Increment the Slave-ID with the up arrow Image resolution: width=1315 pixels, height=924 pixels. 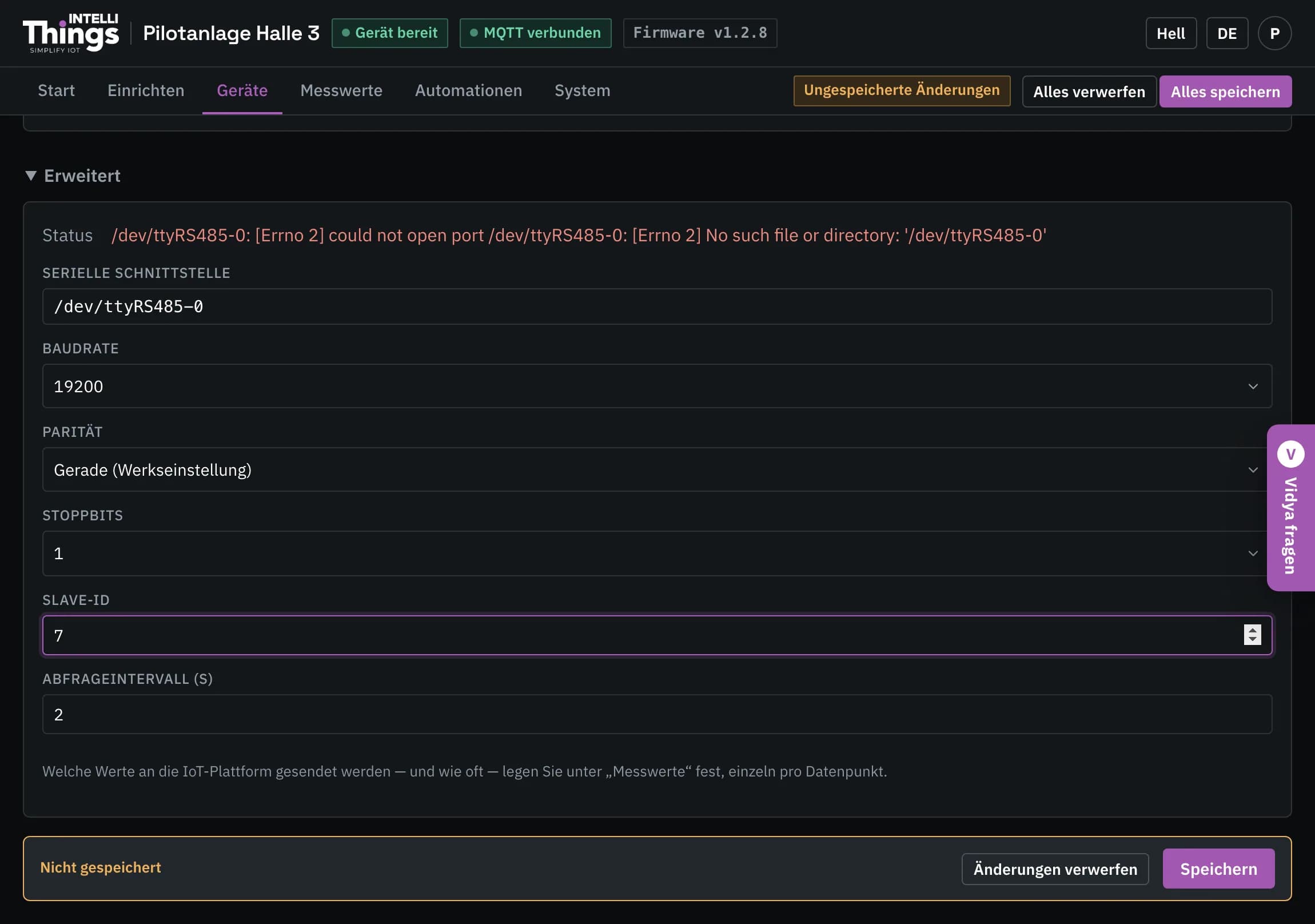[x=1253, y=630]
